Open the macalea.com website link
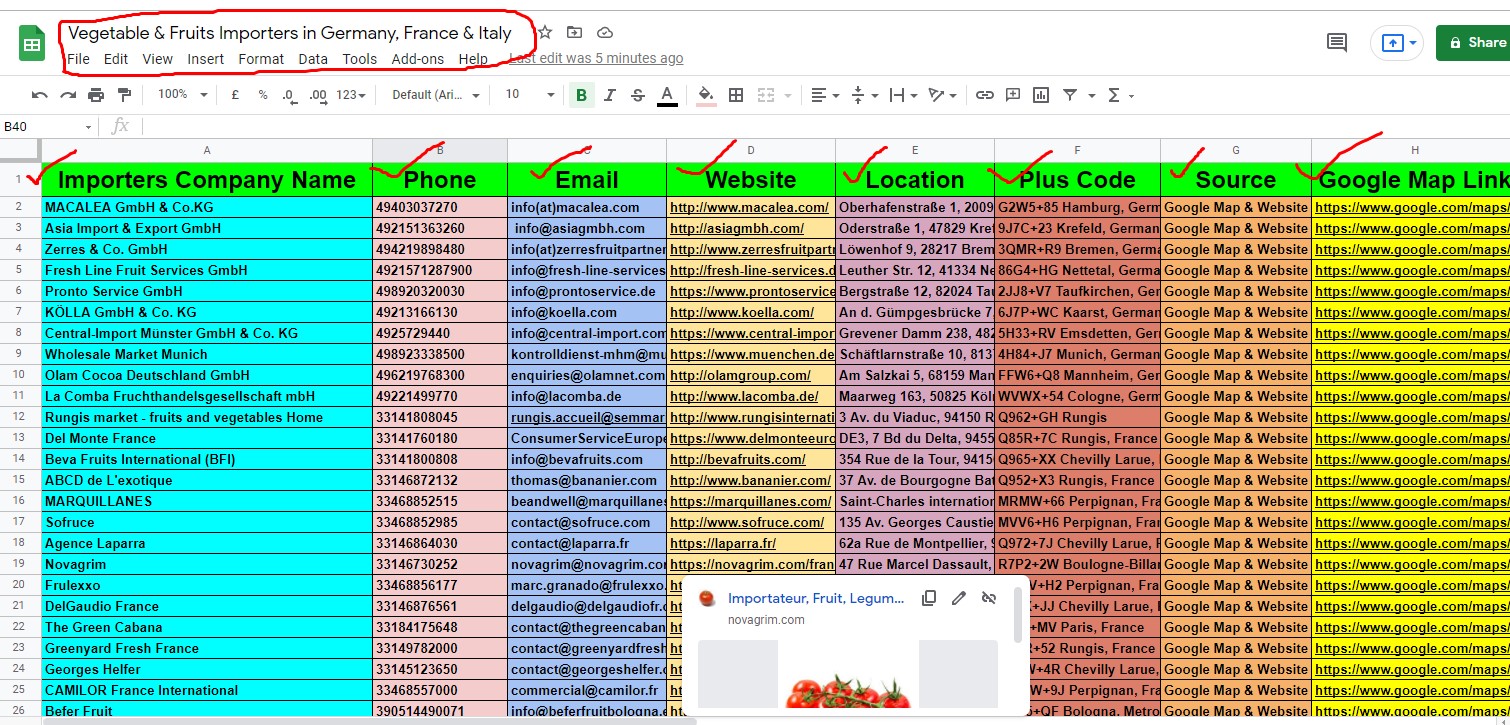The image size is (1510, 725). [x=749, y=208]
